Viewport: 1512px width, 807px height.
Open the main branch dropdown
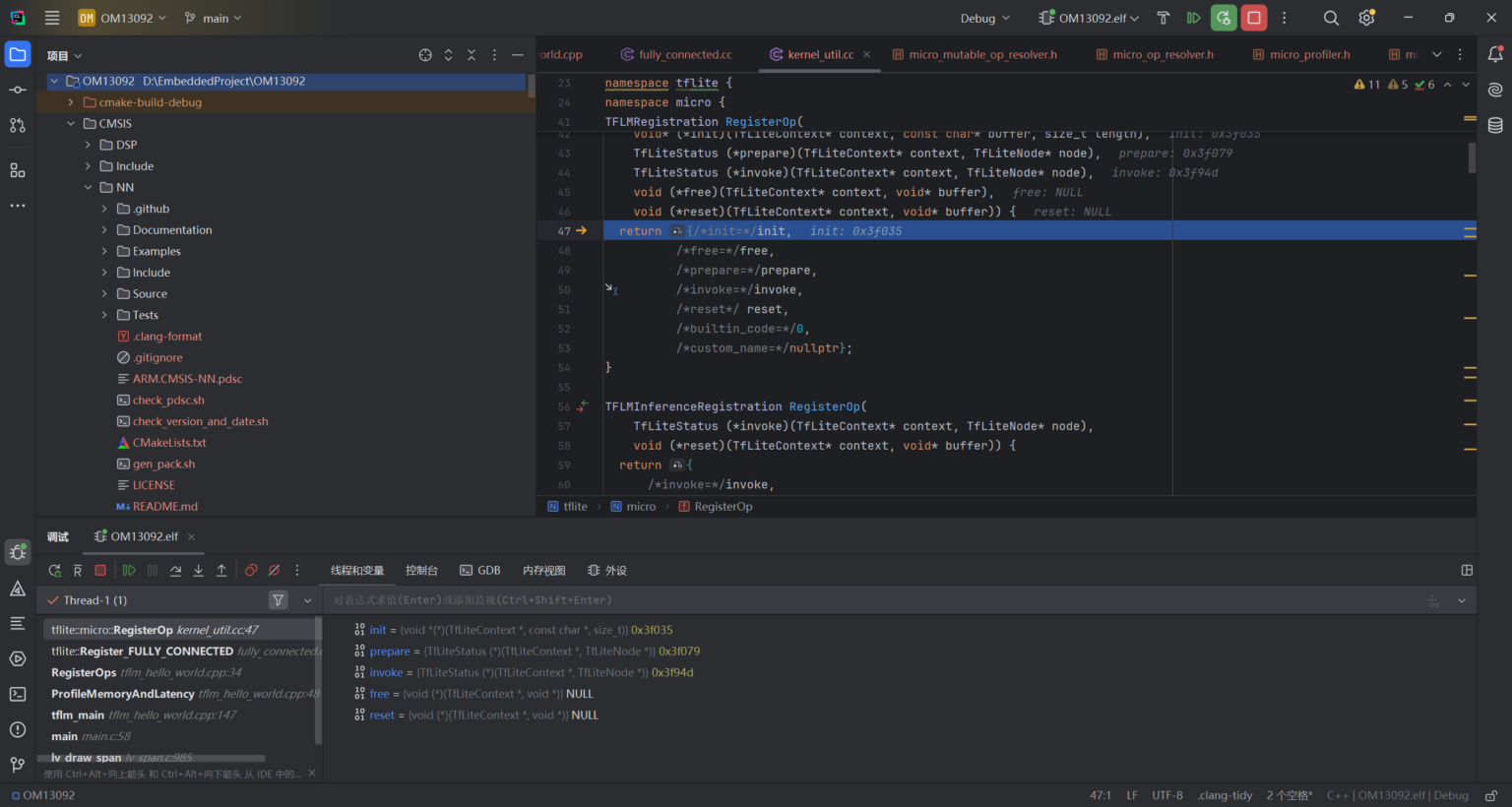pyautogui.click(x=213, y=18)
